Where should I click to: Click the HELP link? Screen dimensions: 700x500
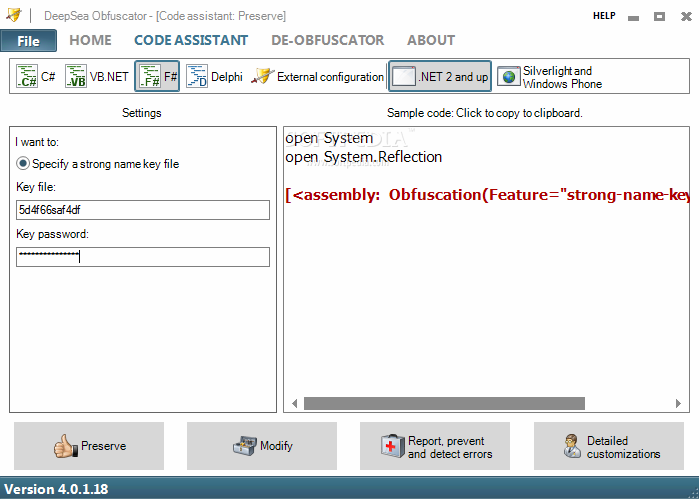click(x=604, y=16)
